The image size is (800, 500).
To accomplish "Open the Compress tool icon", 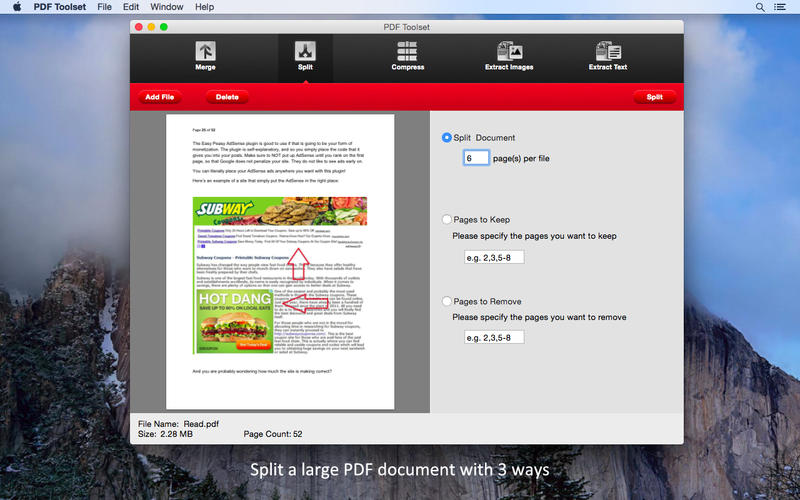I will point(407,51).
